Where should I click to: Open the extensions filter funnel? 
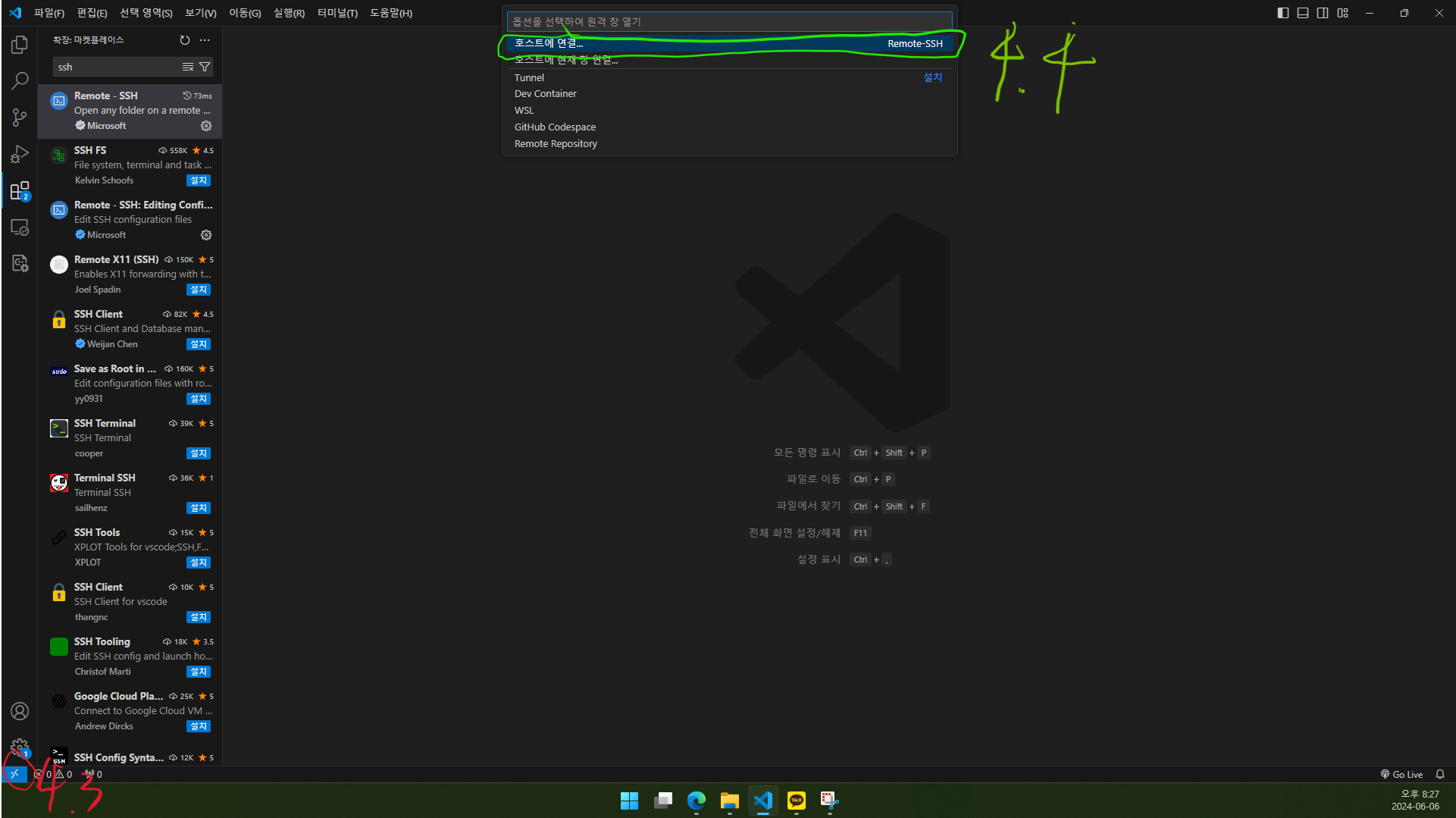pyautogui.click(x=205, y=67)
